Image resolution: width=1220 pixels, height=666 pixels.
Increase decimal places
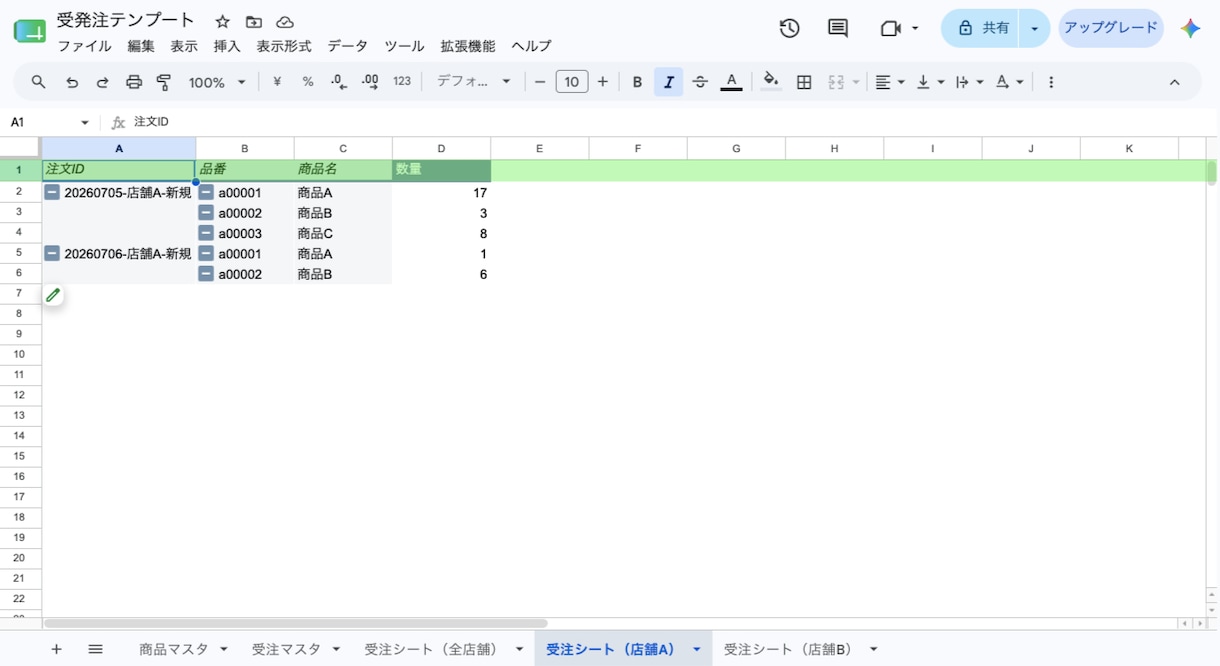click(x=370, y=82)
